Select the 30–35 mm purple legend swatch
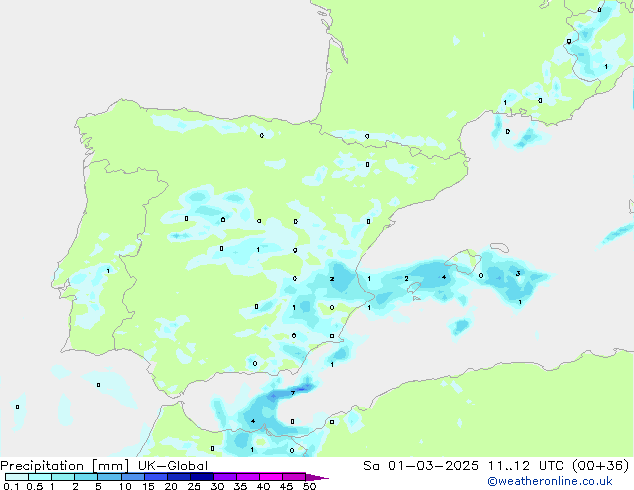The image size is (634, 490). [224, 477]
